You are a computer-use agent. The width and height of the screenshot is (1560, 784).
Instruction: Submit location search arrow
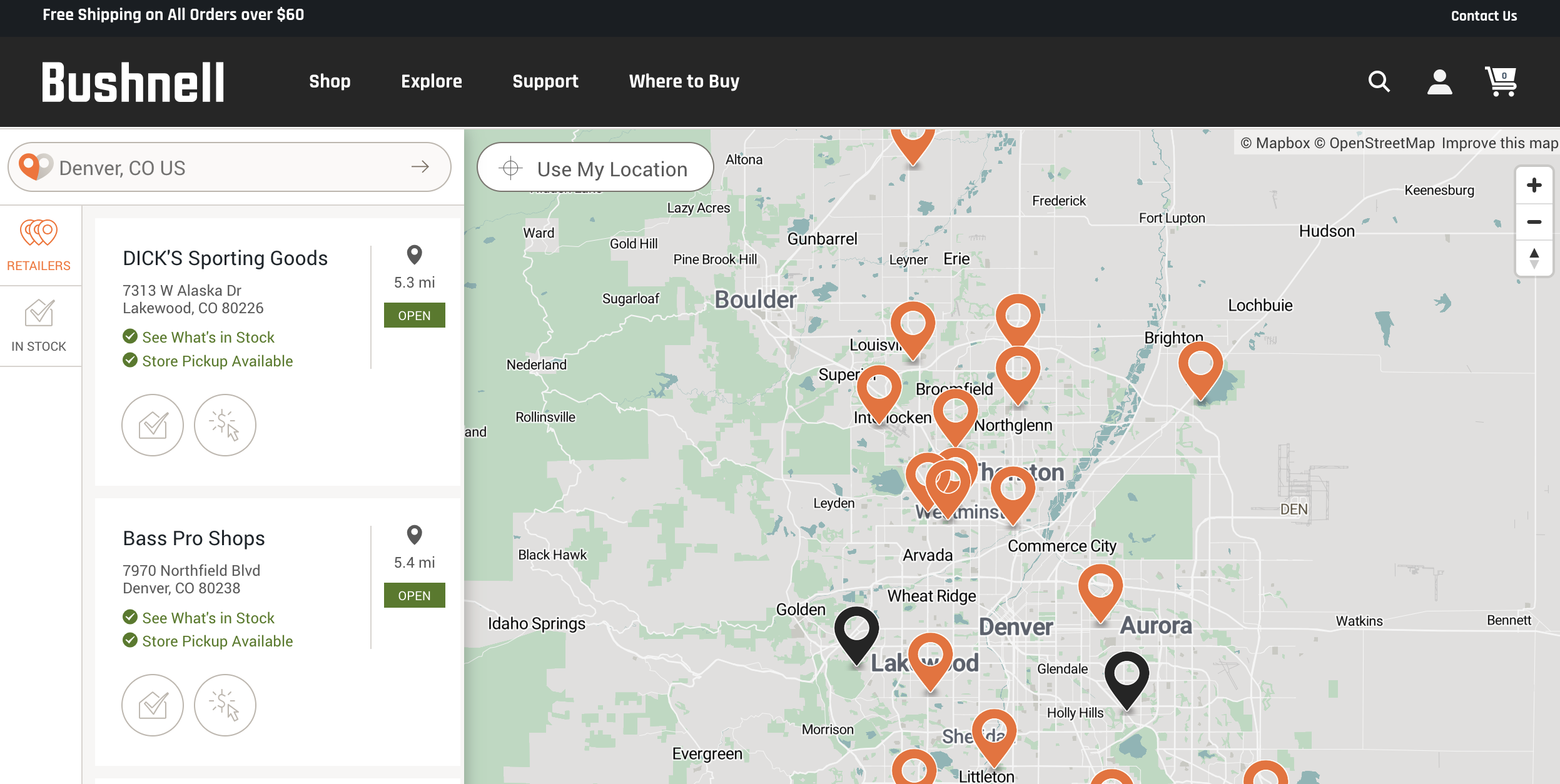coord(420,166)
